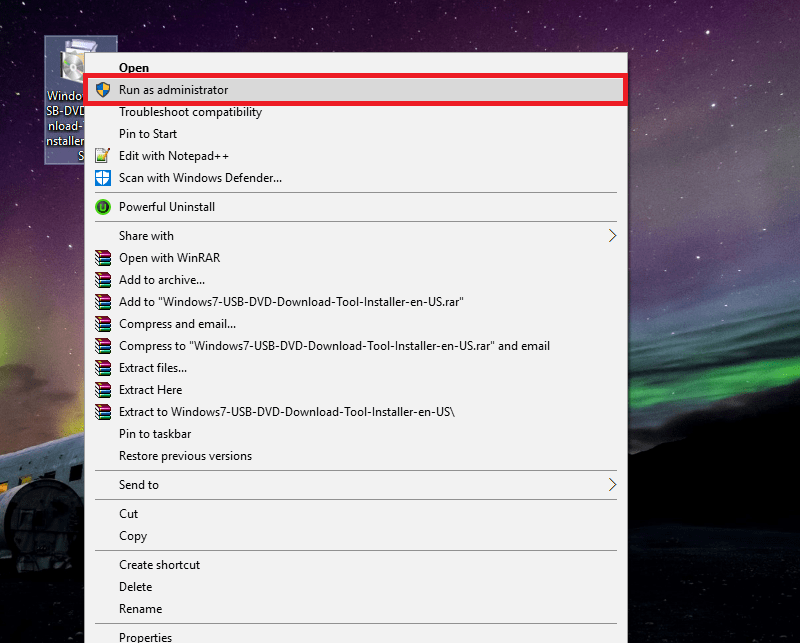Choose Extract files...
Screen dimensions: 800x643
pos(356,367)
